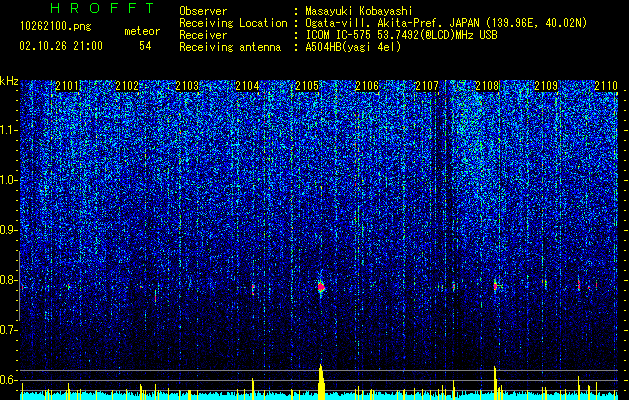Click the ICOM IC-575 receiver text
This screenshot has height=400, width=629.
pos(401,35)
